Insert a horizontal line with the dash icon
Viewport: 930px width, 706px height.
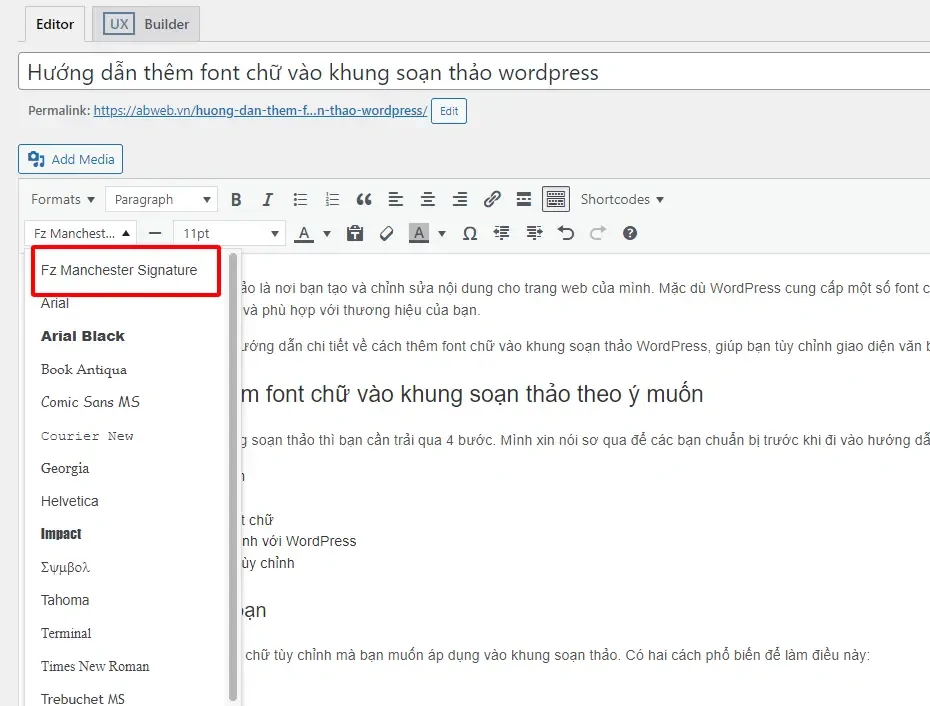(x=155, y=233)
